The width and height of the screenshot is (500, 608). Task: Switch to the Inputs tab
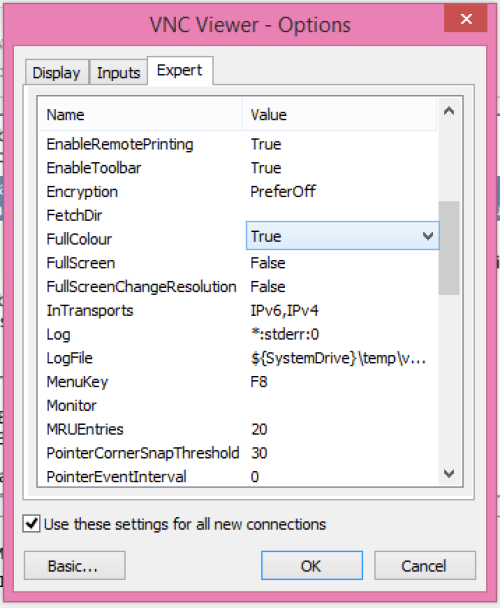pos(118,73)
